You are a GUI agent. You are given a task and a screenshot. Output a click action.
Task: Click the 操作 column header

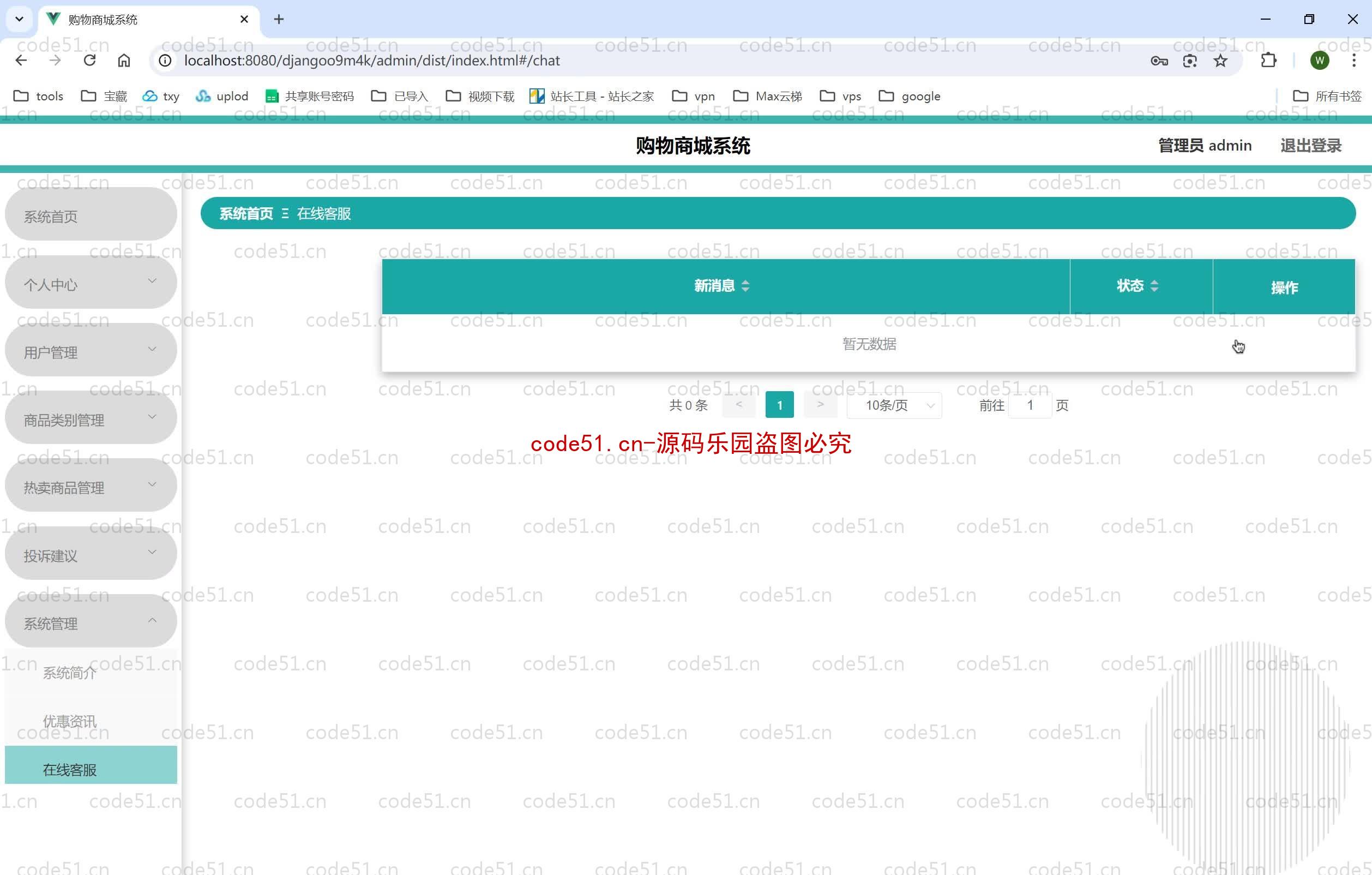1284,288
